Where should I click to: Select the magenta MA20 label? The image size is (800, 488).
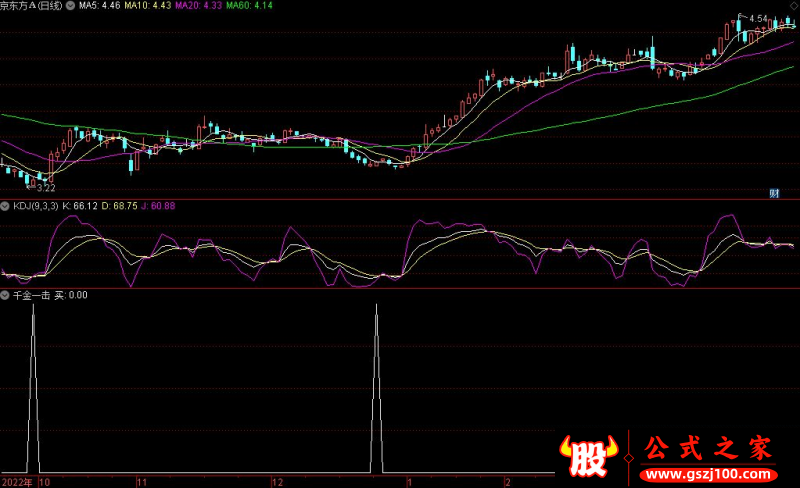194,6
